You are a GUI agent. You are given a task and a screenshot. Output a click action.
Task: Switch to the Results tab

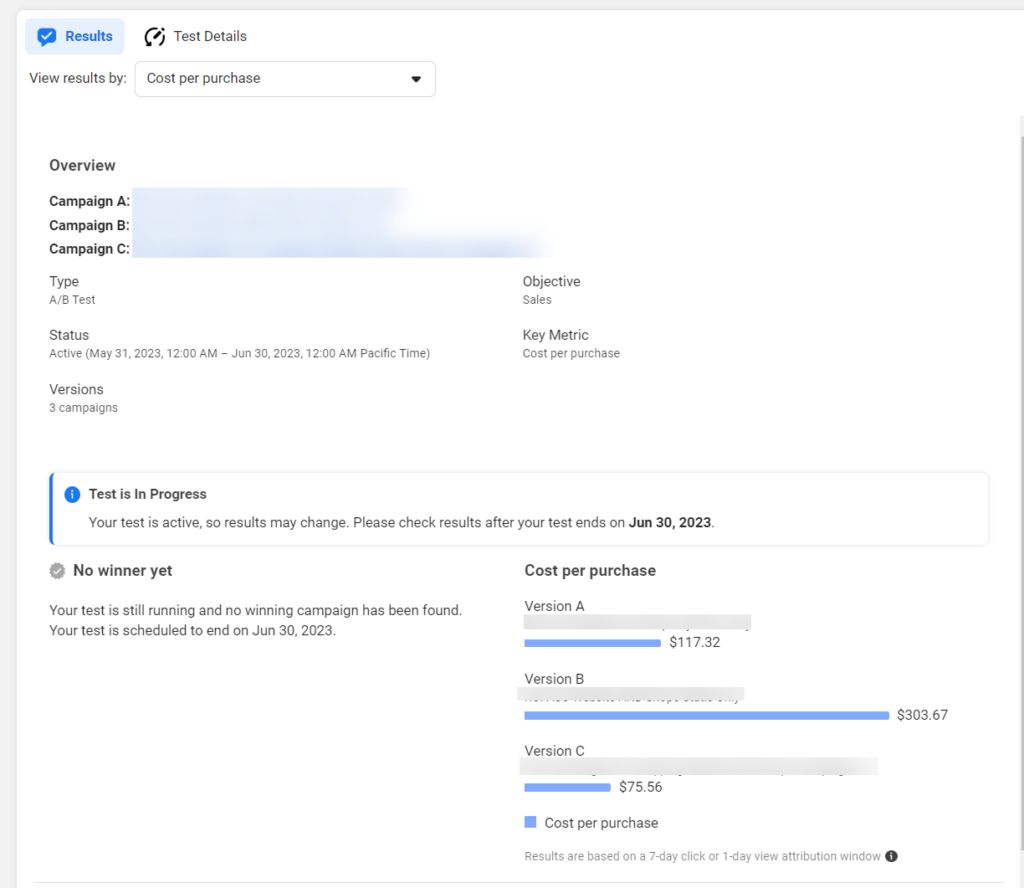pos(75,37)
